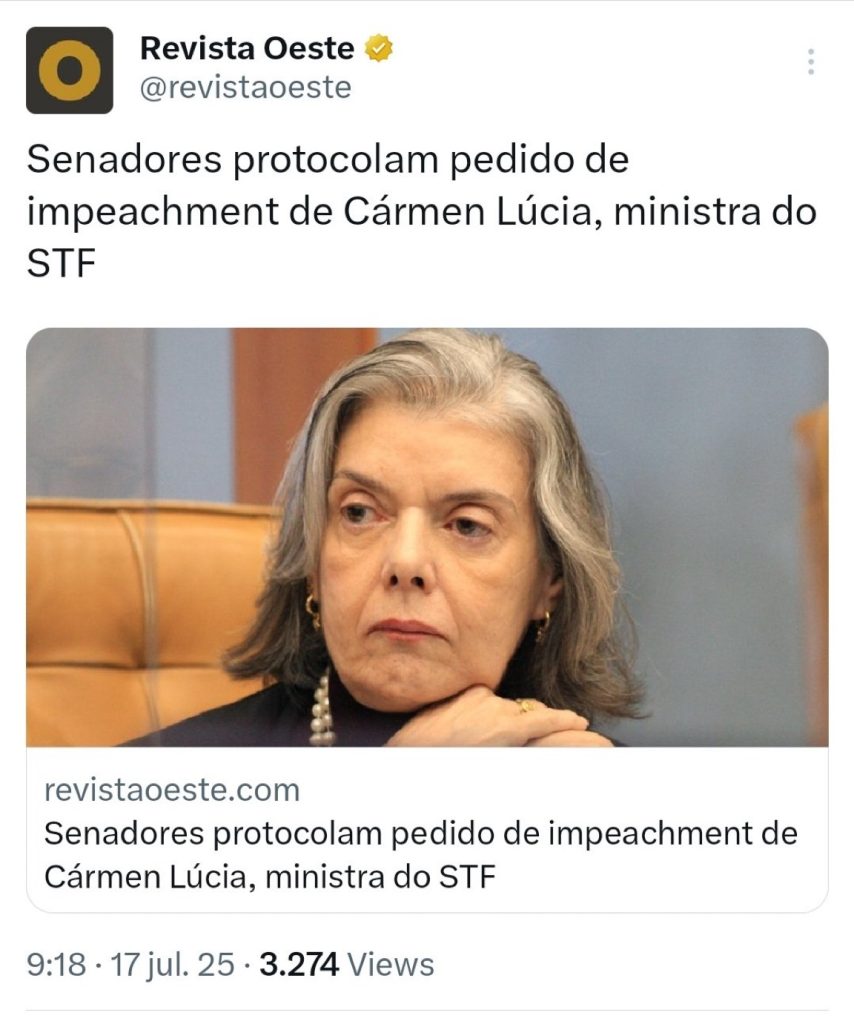Open the article preview photo
Image resolution: width=854 pixels, height=1024 pixels.
(427, 537)
